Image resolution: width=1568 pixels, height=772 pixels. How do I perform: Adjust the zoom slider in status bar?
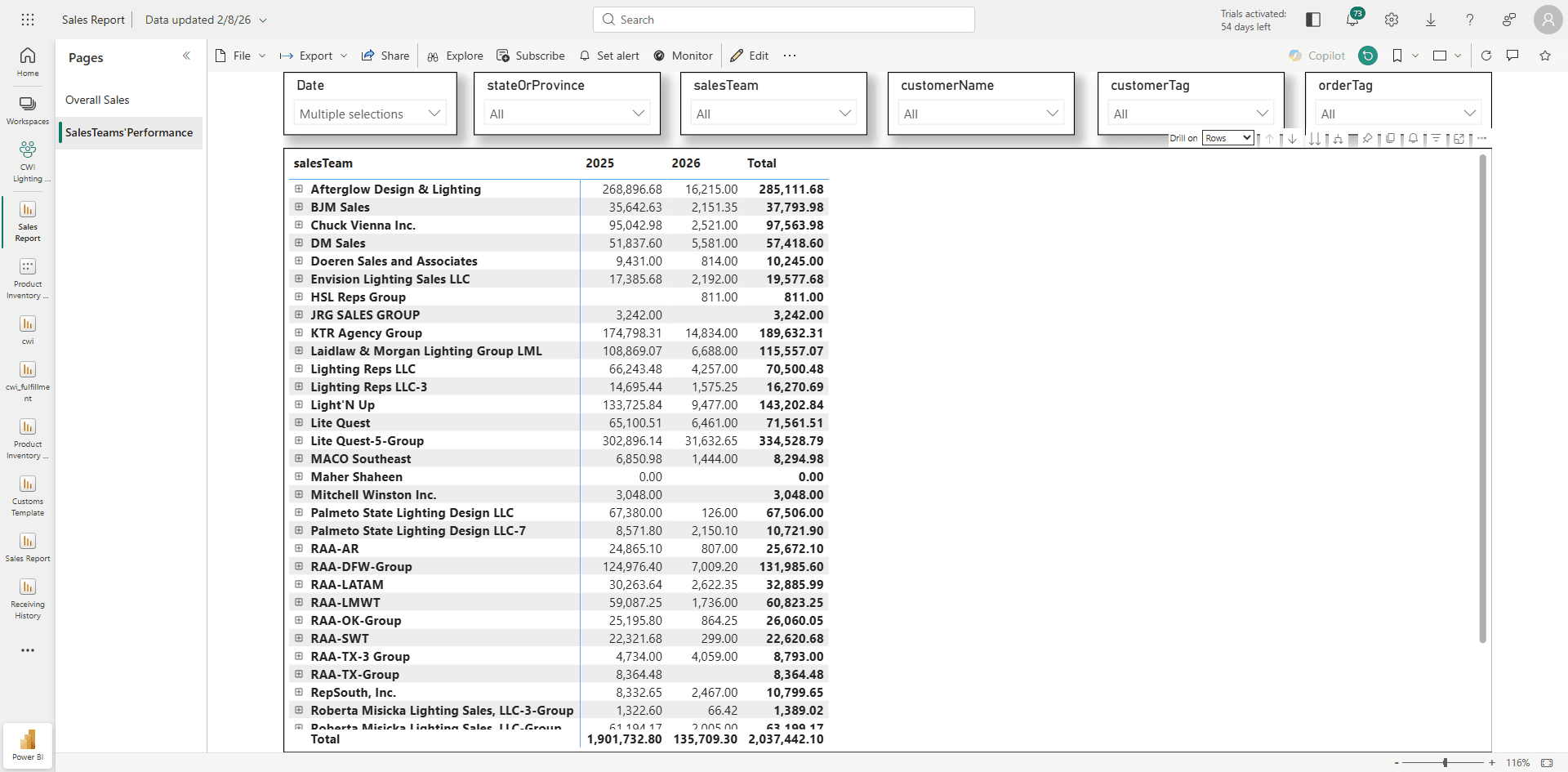(x=1445, y=762)
